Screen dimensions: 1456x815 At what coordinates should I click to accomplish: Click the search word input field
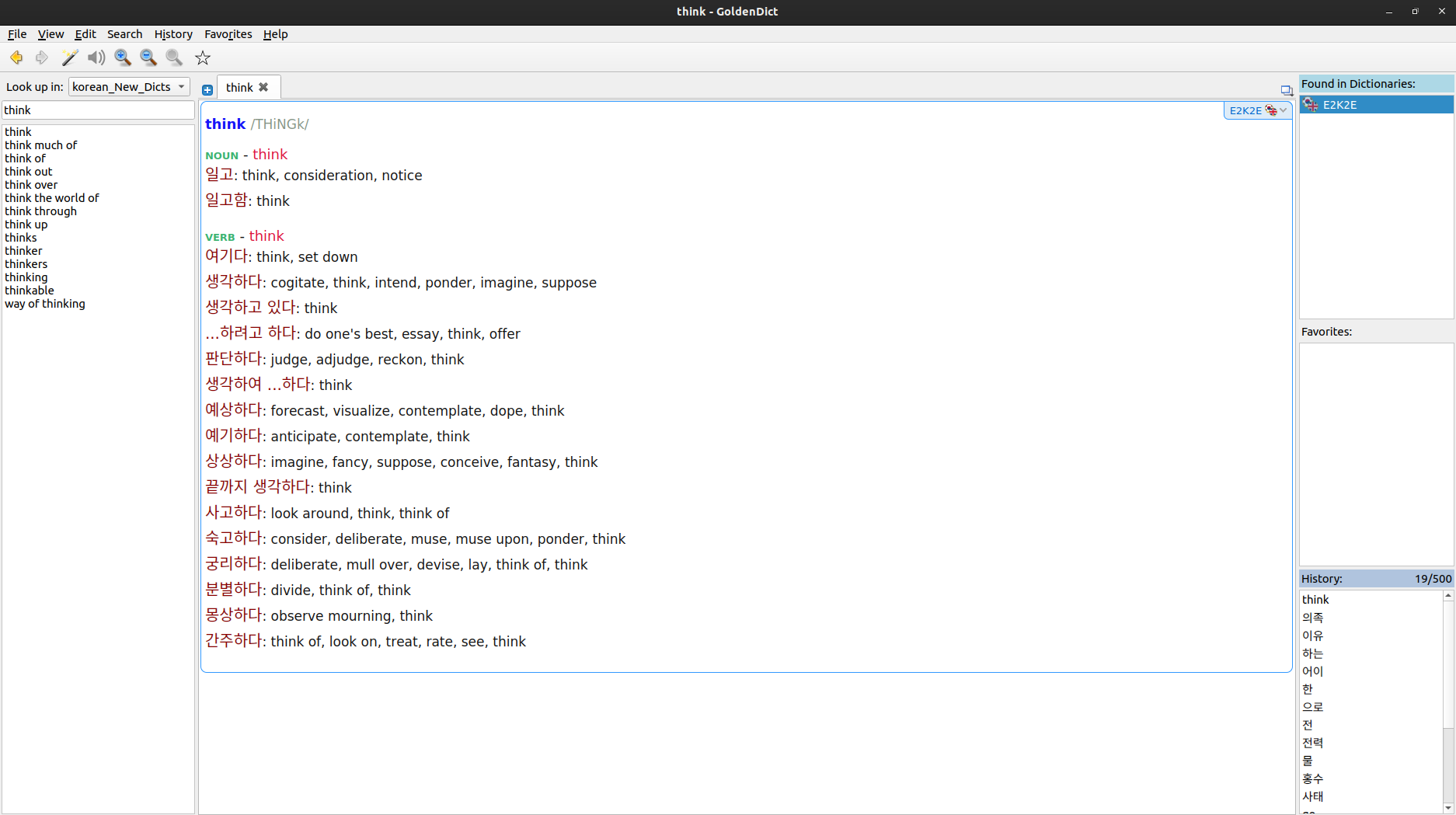[x=98, y=110]
